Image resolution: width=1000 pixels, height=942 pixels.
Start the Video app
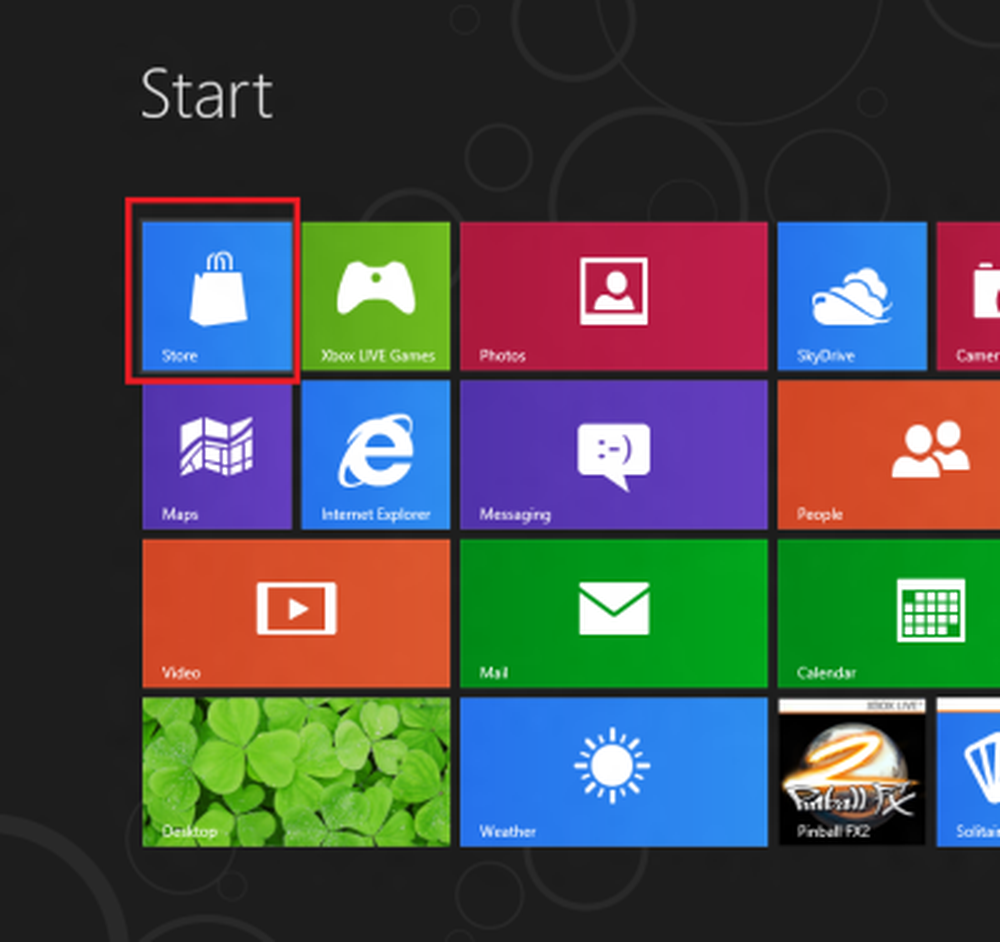click(x=296, y=614)
